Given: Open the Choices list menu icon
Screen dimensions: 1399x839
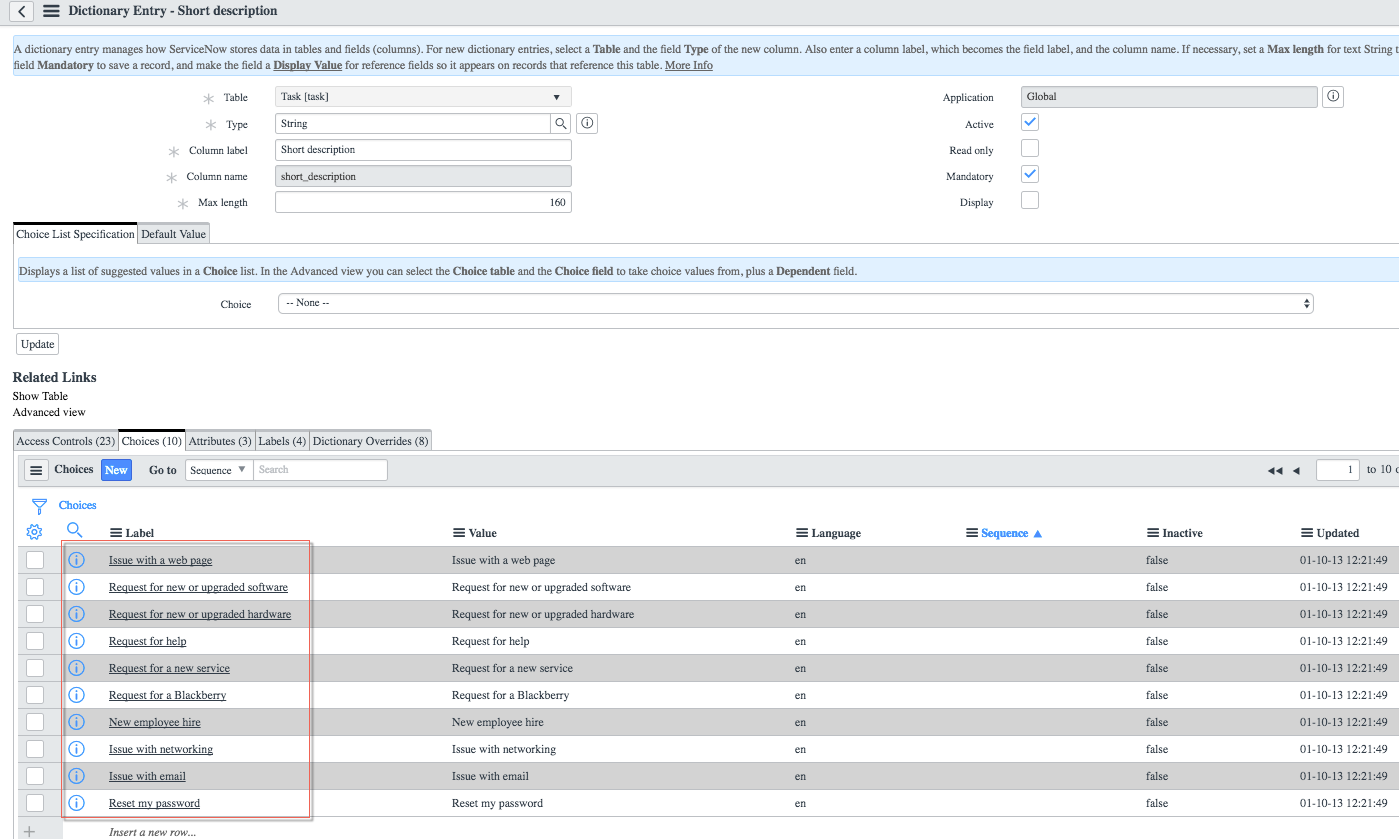Looking at the screenshot, I should [x=35, y=470].
